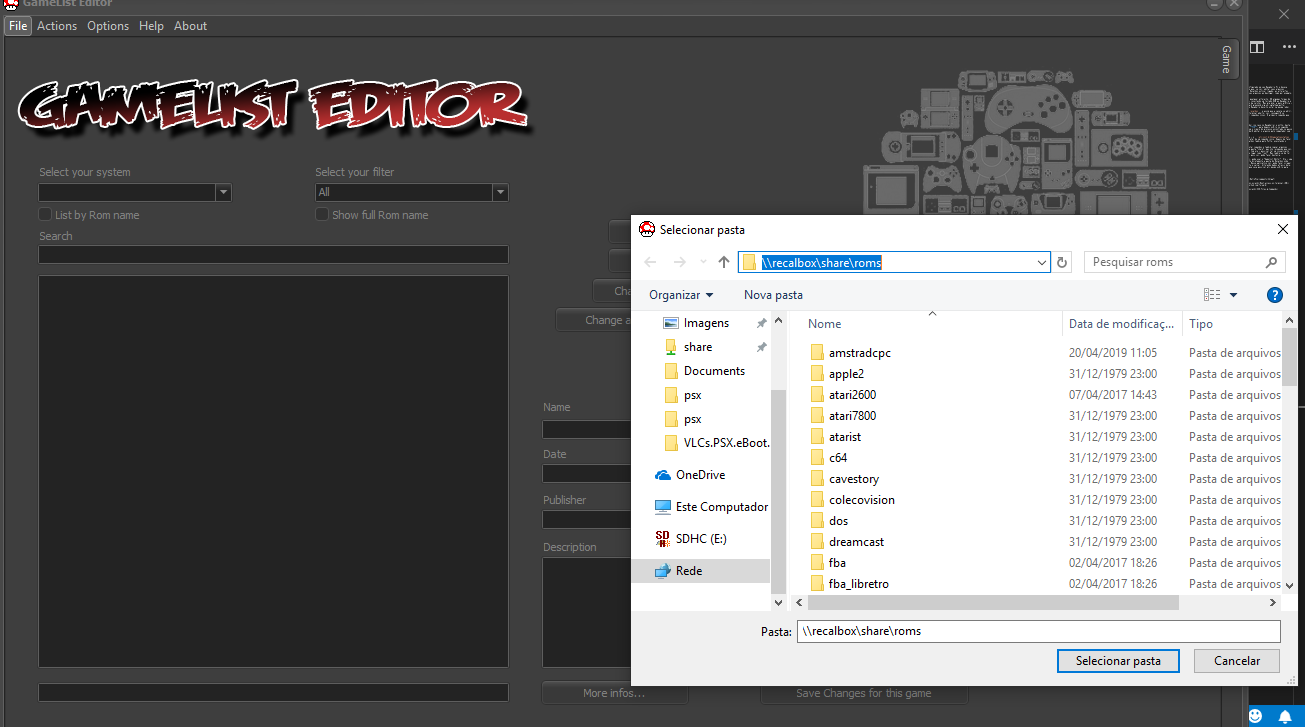Open the Organizar dropdown menu

tap(681, 295)
